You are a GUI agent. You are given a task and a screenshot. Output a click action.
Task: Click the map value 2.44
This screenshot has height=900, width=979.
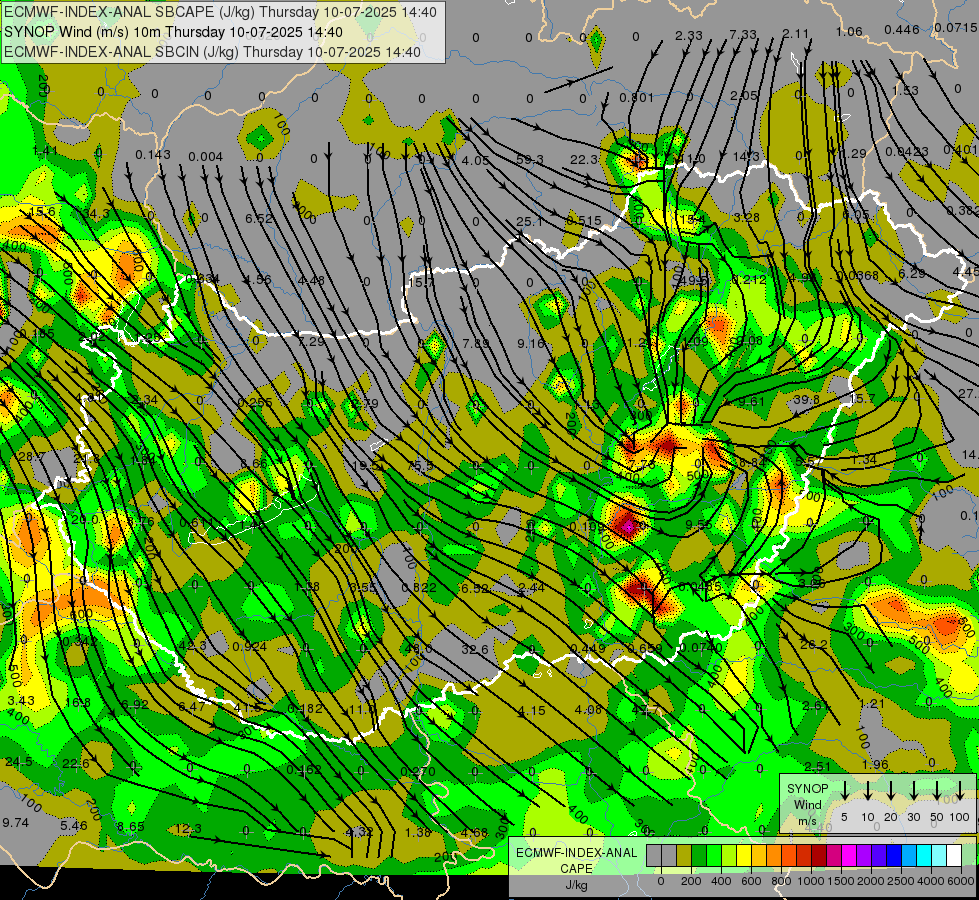pos(531,588)
